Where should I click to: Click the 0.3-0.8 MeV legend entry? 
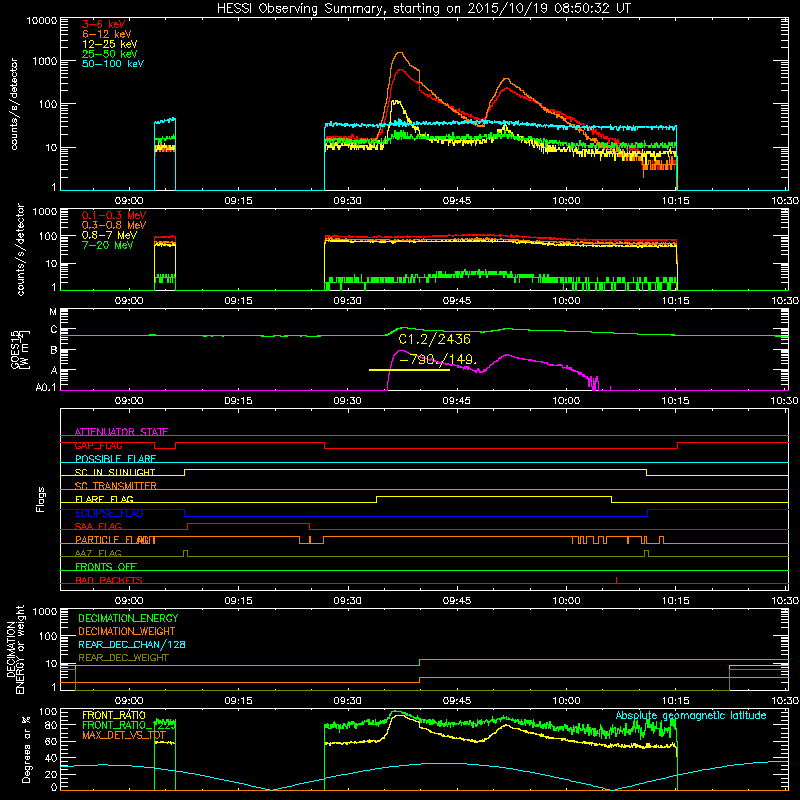point(114,225)
